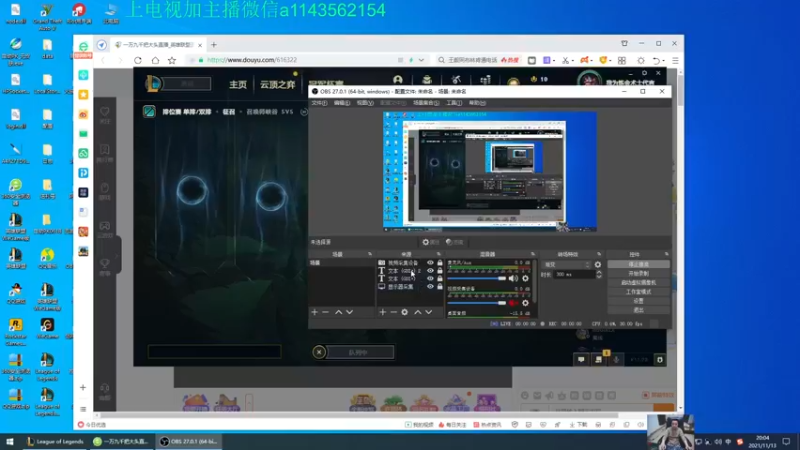Expand browser address bar dropdown arrow
800x450 pixels.
point(421,60)
